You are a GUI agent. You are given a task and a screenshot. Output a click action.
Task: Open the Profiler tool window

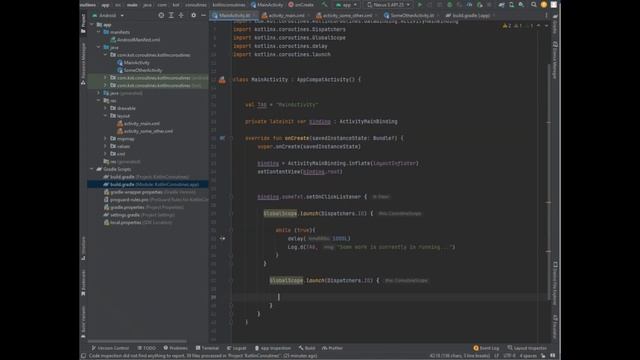tap(332, 348)
